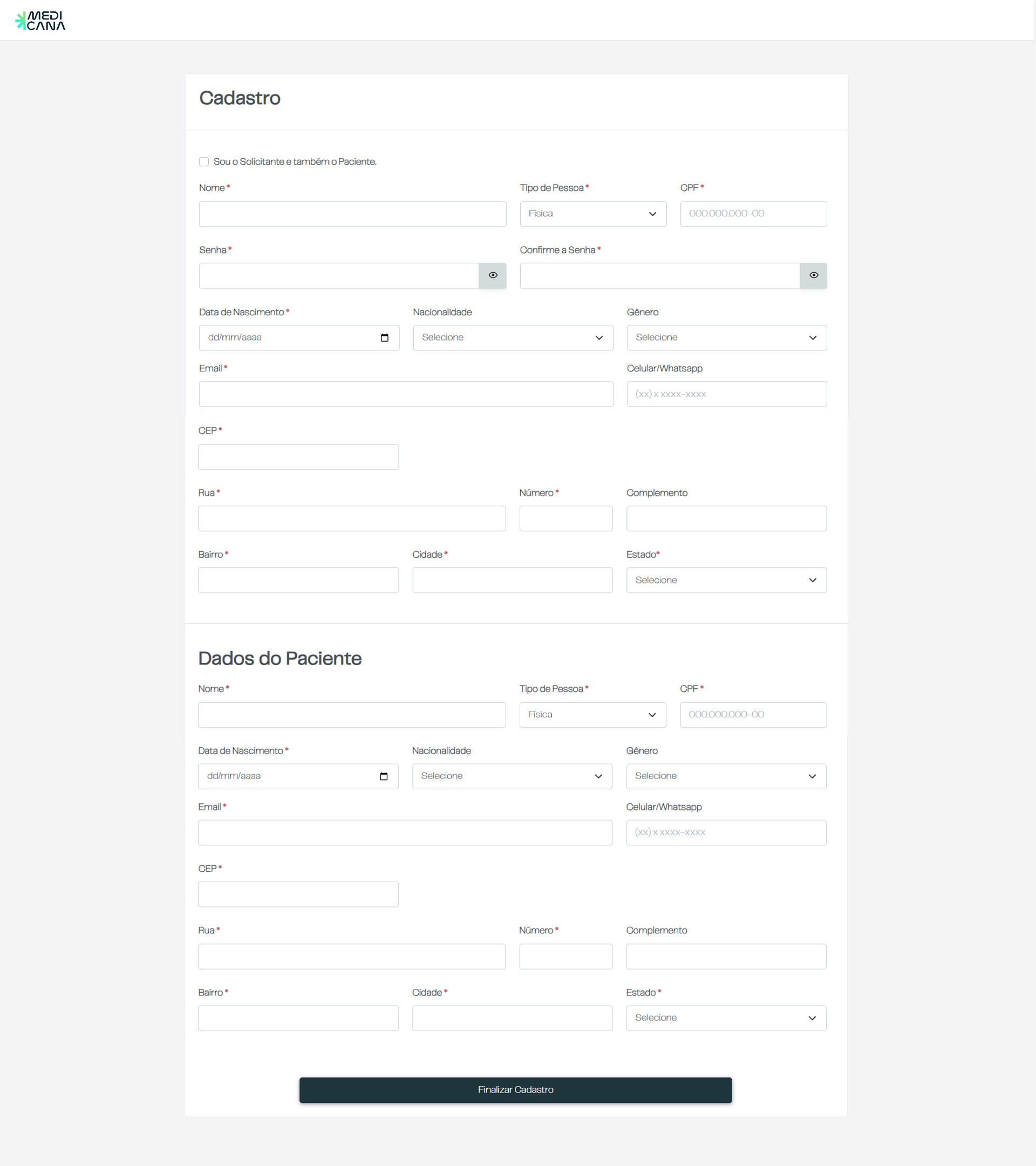Screen dimensions: 1036x1166
Task: Open patient Gênero dropdown
Action: (x=726, y=776)
